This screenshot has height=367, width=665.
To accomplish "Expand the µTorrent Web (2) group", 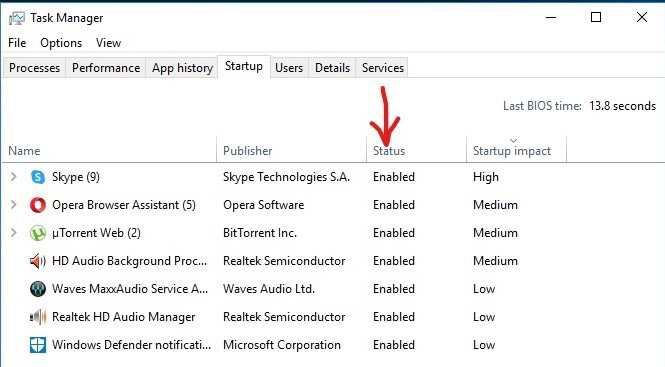I will click(x=14, y=233).
